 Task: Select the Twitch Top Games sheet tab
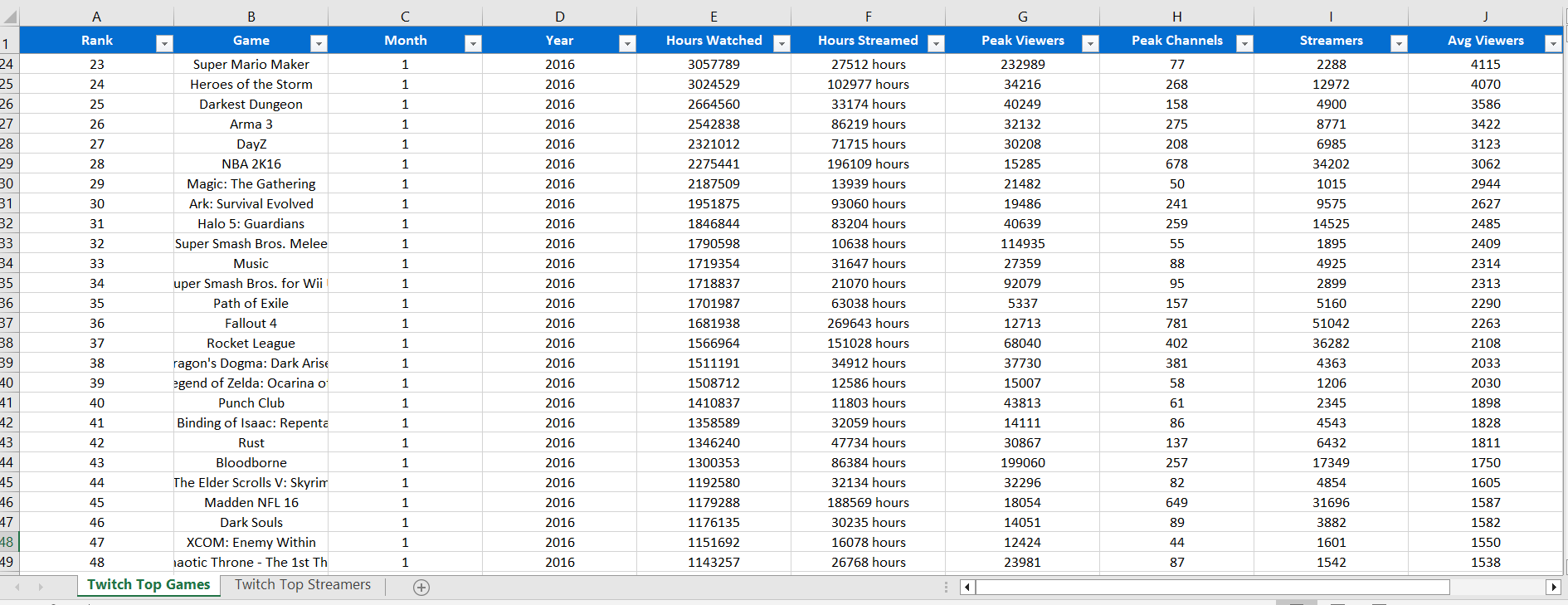[149, 585]
